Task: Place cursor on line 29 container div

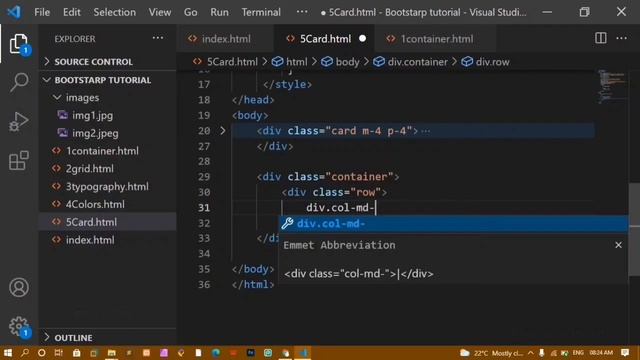Action: coord(328,177)
